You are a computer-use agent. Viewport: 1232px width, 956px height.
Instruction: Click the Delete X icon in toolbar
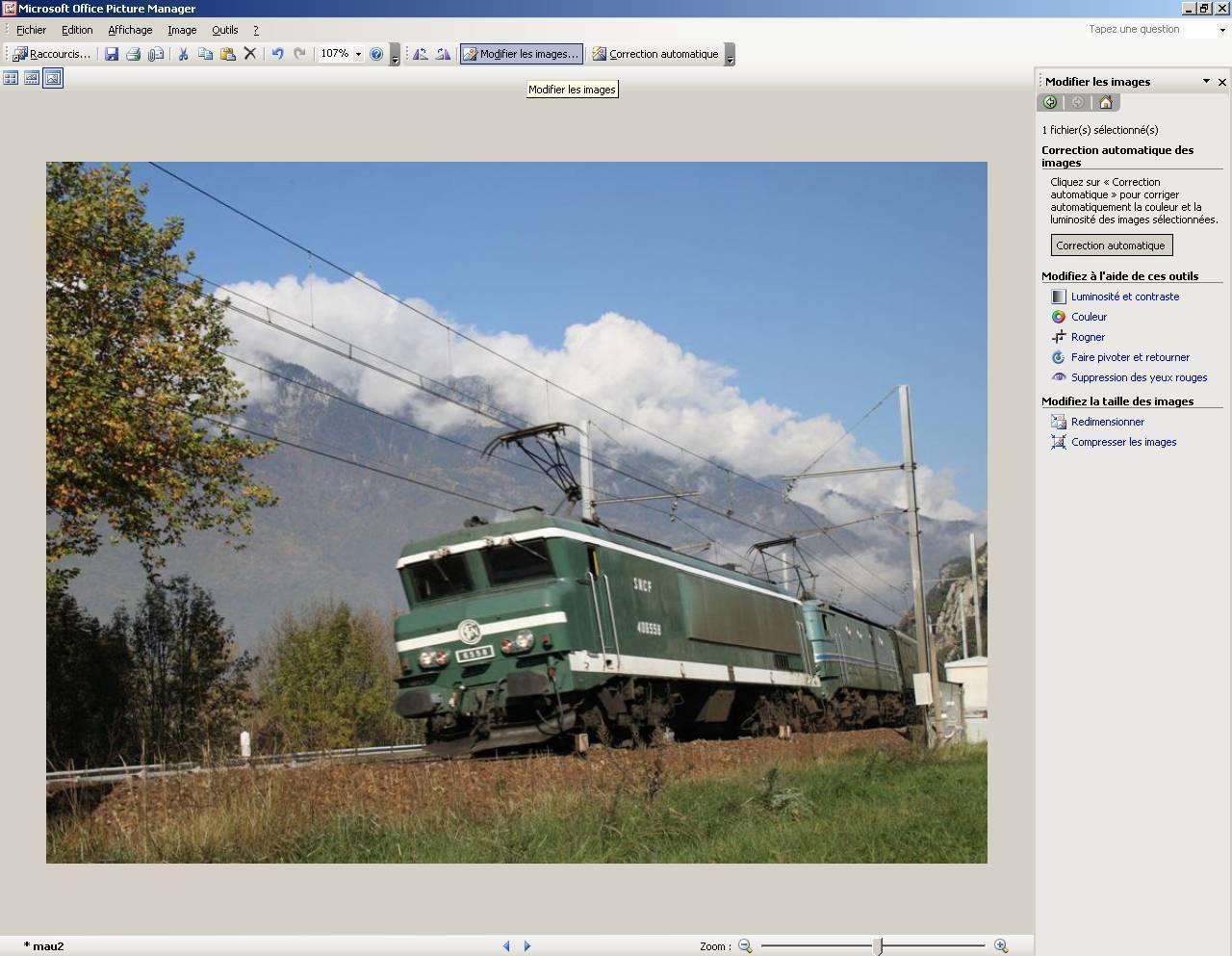pyautogui.click(x=250, y=54)
